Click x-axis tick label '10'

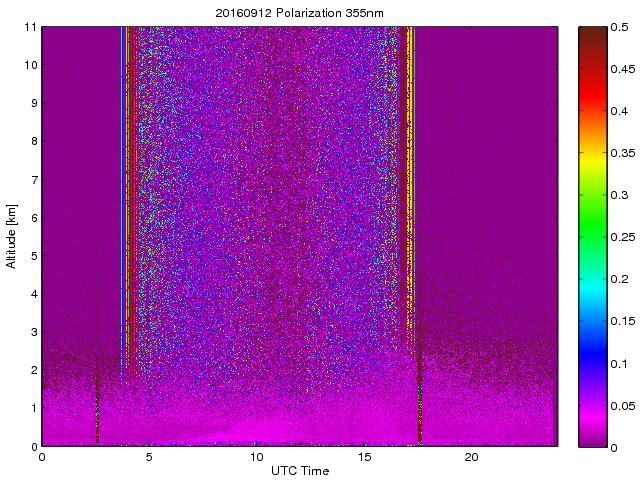point(256,456)
